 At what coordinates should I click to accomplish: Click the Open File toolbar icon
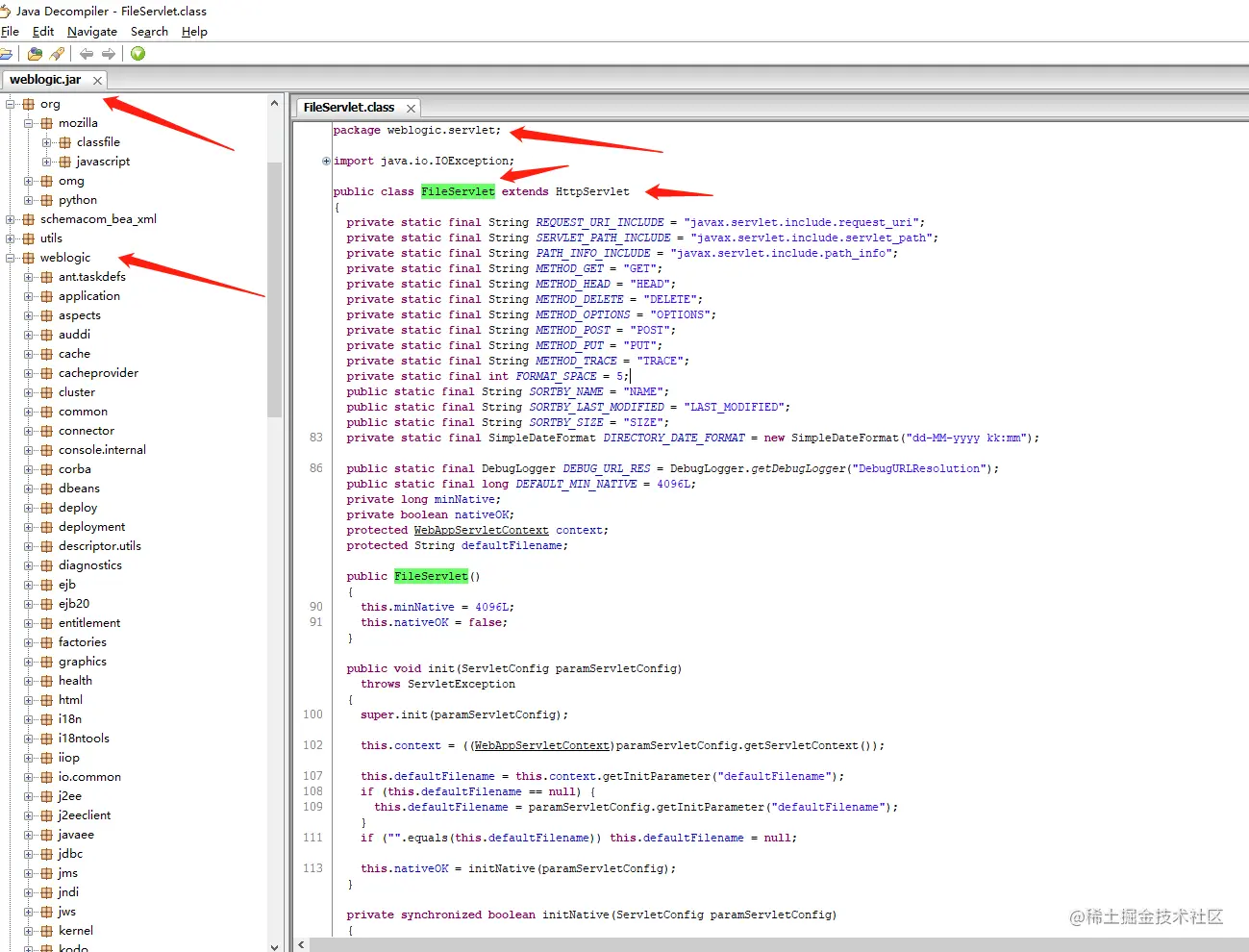(x=7, y=54)
